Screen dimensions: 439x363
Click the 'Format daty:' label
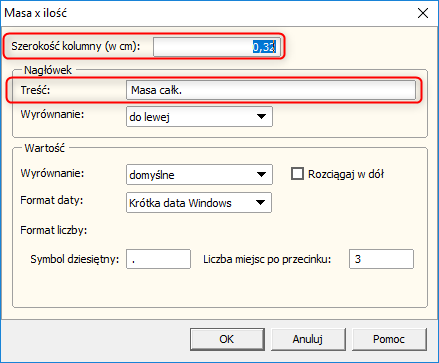coord(52,200)
